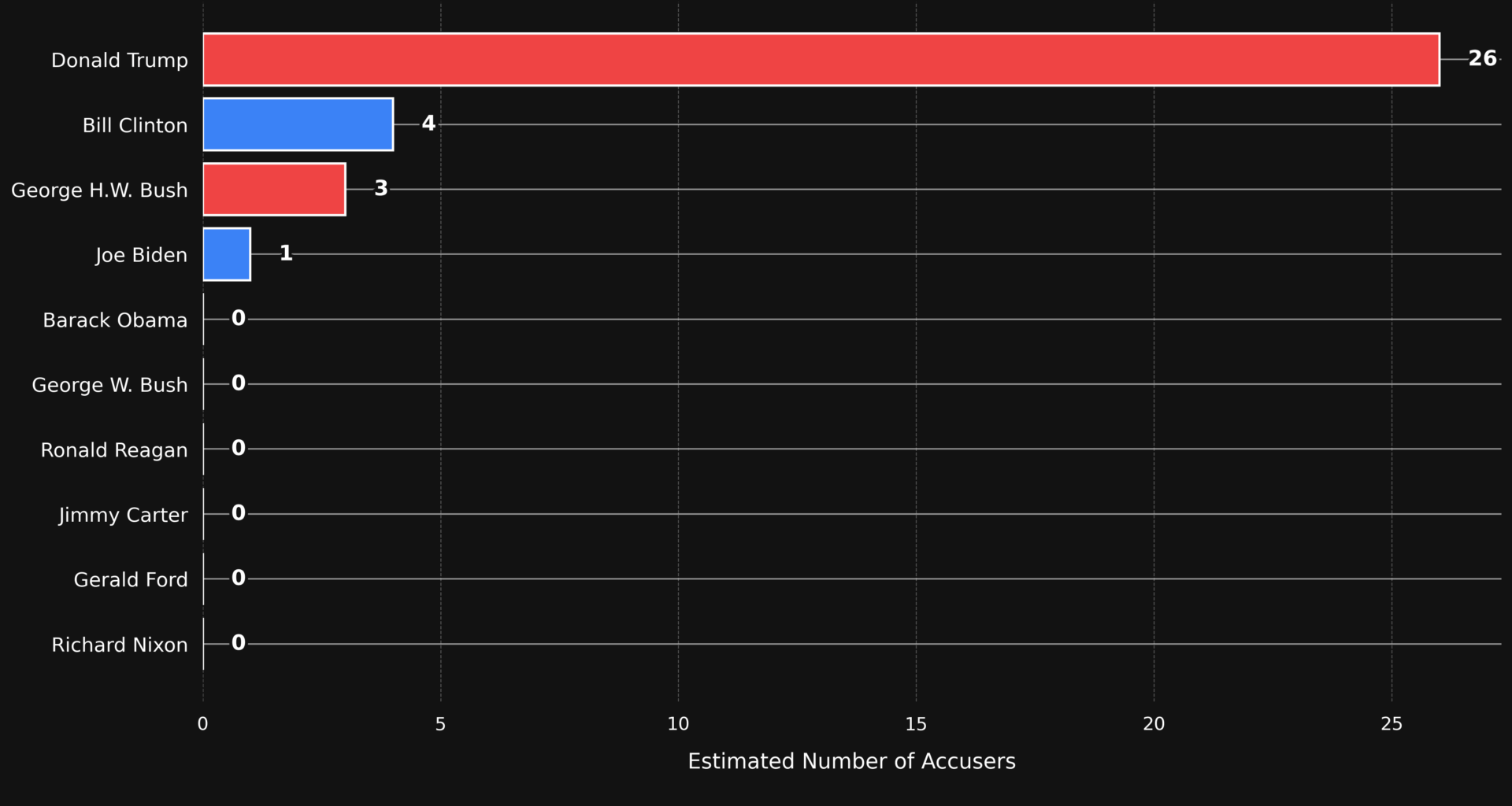
Task: Click the value label '1' beside Joe Biden
Action: [x=286, y=253]
